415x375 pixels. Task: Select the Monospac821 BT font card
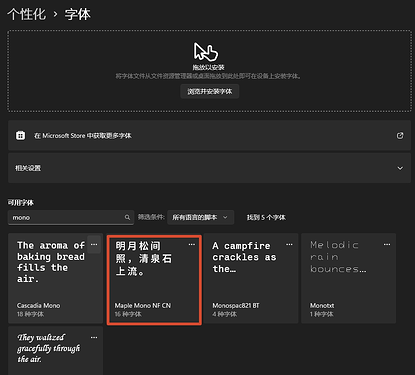click(x=251, y=278)
